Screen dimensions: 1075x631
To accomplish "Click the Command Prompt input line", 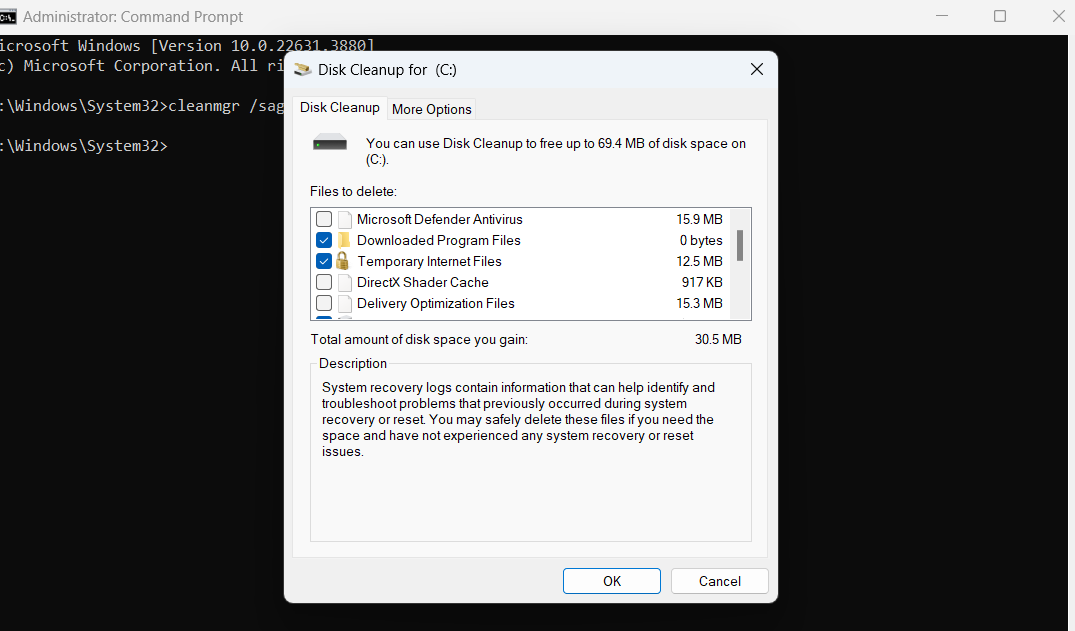I will click(84, 145).
